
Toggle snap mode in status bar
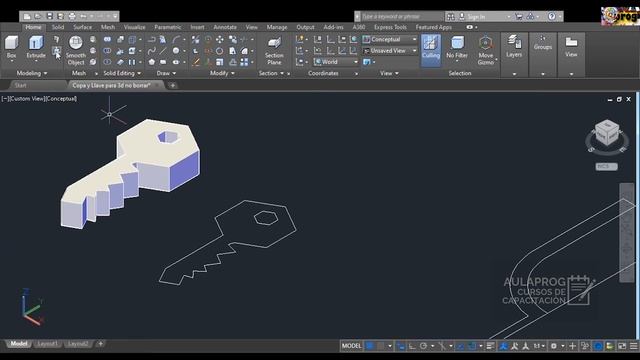(x=380, y=346)
